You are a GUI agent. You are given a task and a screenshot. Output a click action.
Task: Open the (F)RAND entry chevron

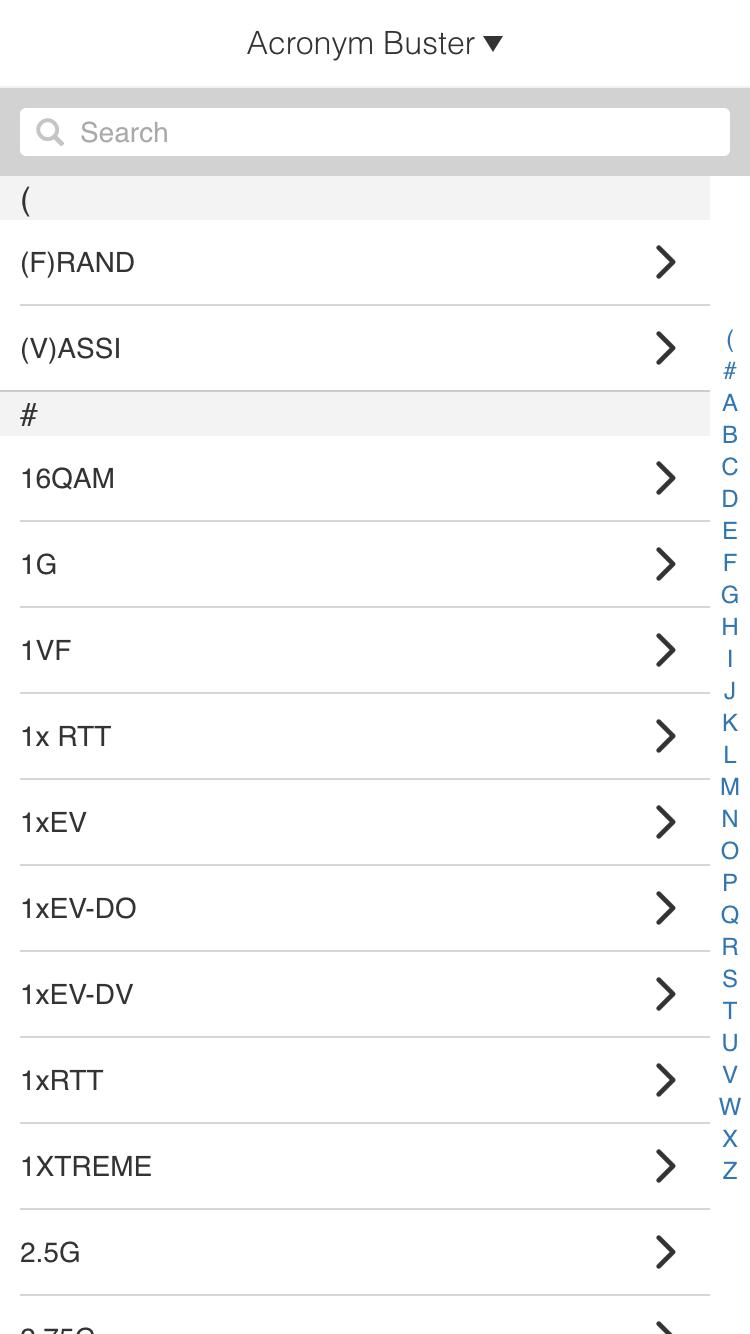click(666, 262)
